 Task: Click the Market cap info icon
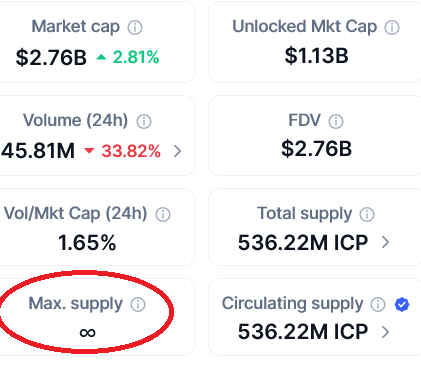[x=135, y=28]
